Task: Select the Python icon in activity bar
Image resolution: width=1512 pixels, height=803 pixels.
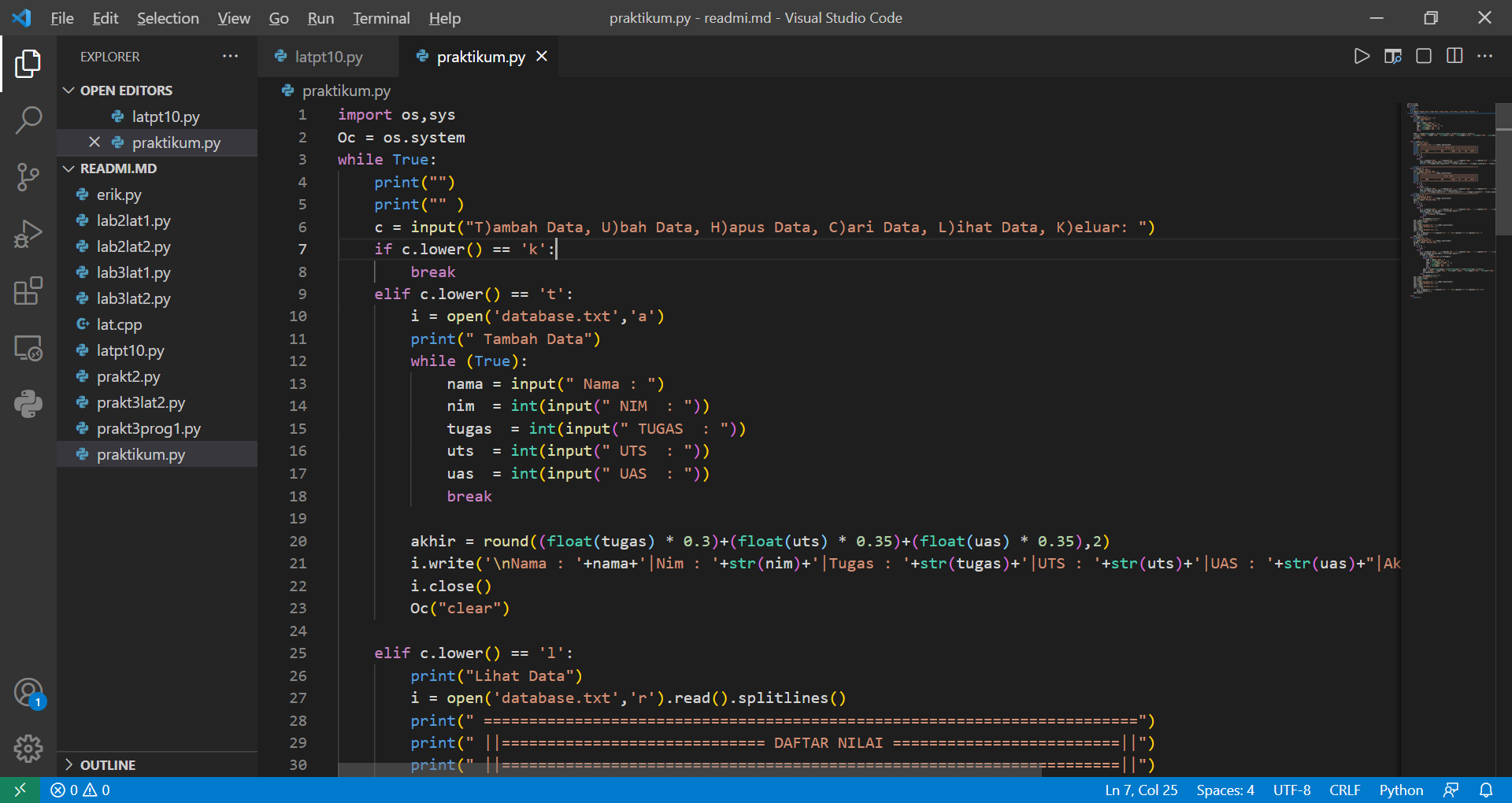Action: (29, 404)
